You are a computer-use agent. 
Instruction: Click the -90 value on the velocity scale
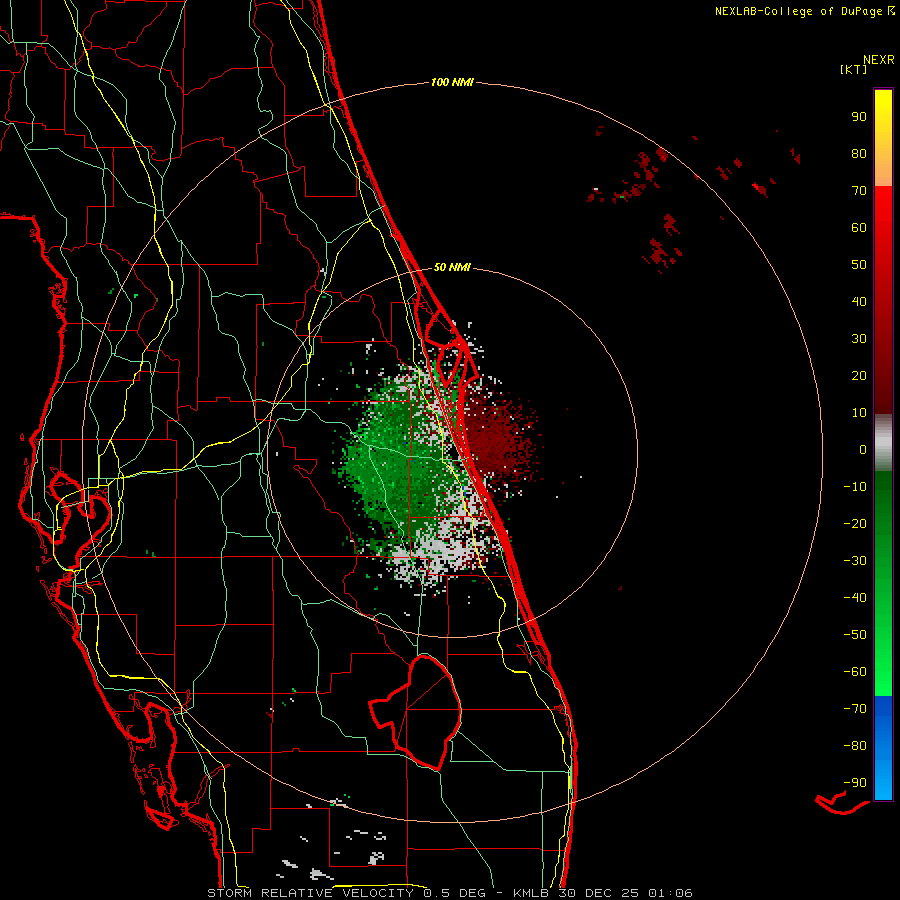click(855, 783)
